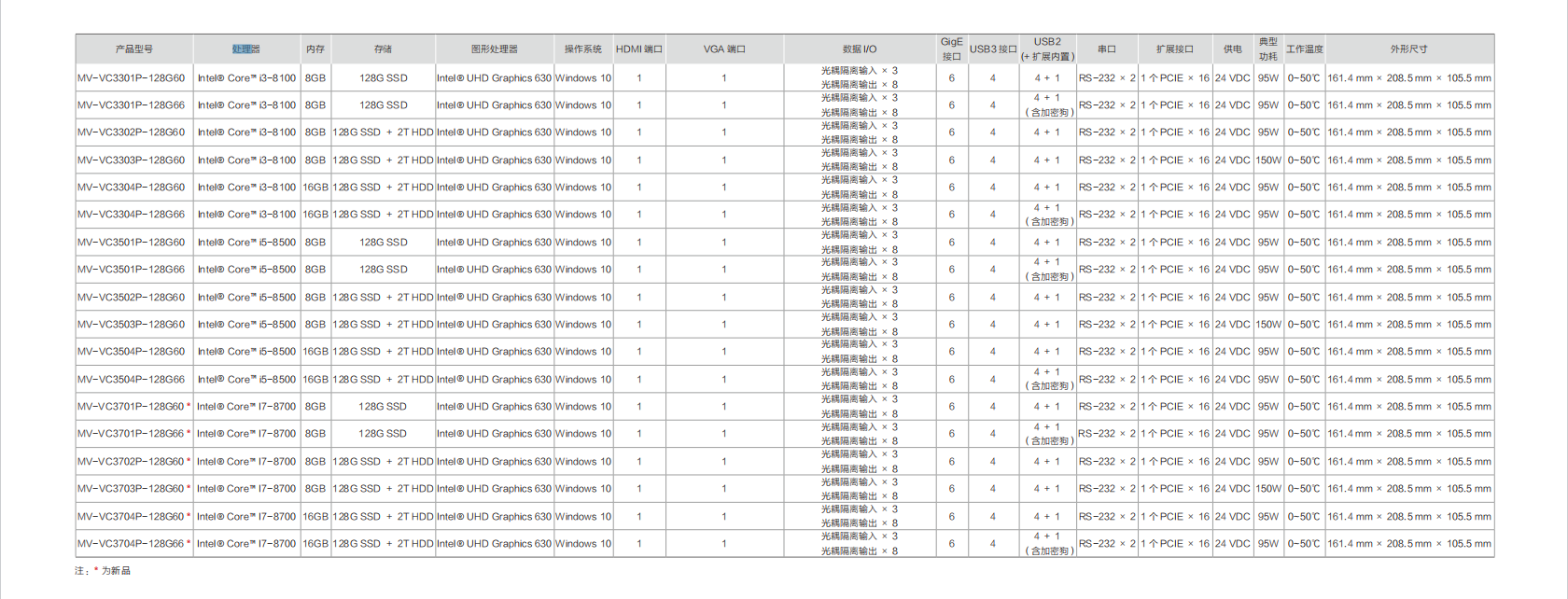
Task: Click the 扩展接口 column header
Action: pyautogui.click(x=1174, y=49)
